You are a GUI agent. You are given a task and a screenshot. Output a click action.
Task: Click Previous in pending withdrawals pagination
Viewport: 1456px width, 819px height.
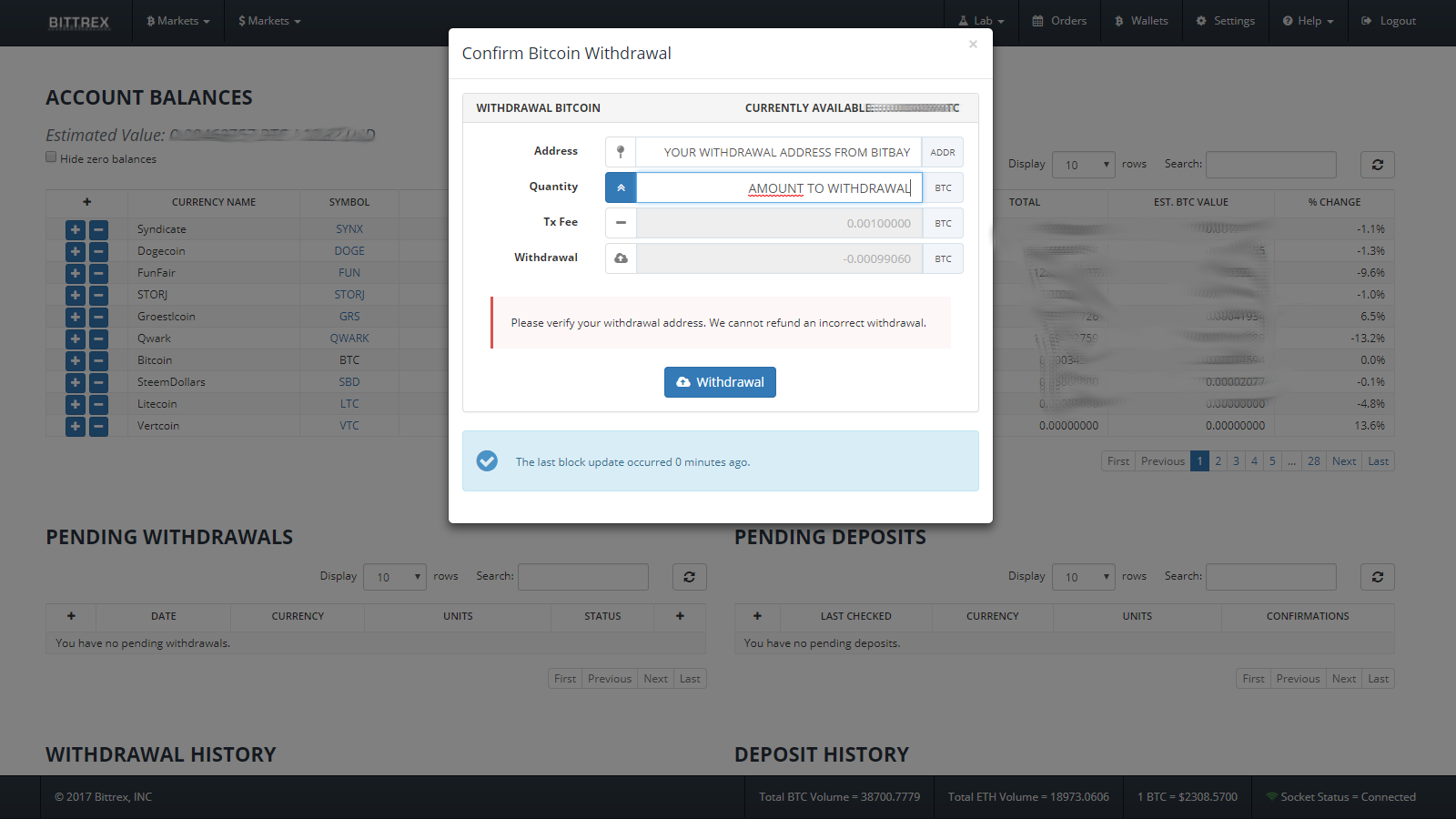pyautogui.click(x=610, y=679)
